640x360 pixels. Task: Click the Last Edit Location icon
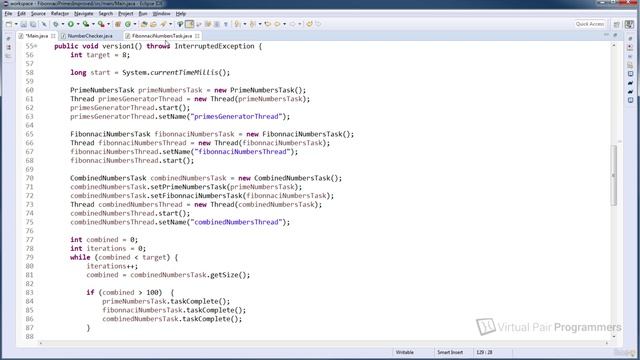point(267,24)
